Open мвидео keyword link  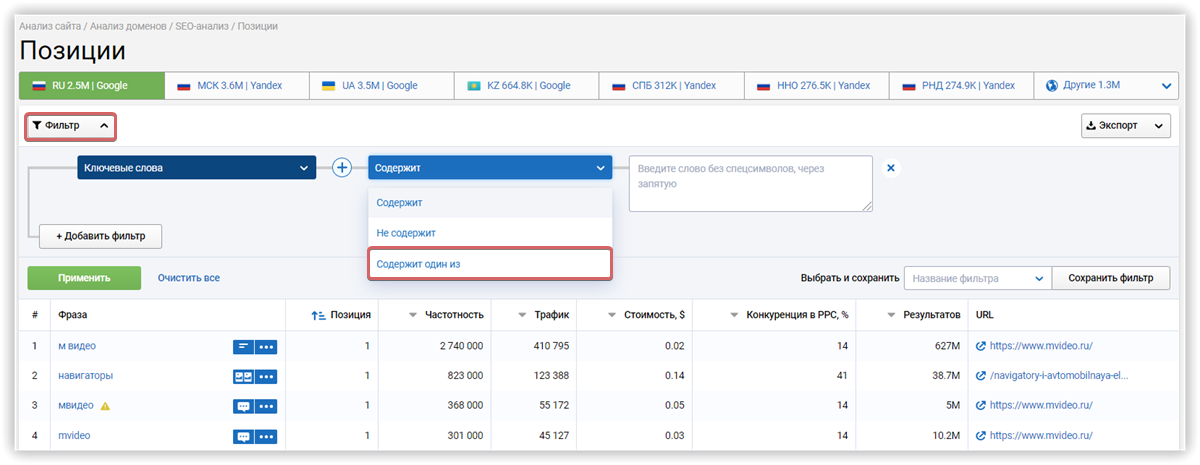tap(76, 406)
